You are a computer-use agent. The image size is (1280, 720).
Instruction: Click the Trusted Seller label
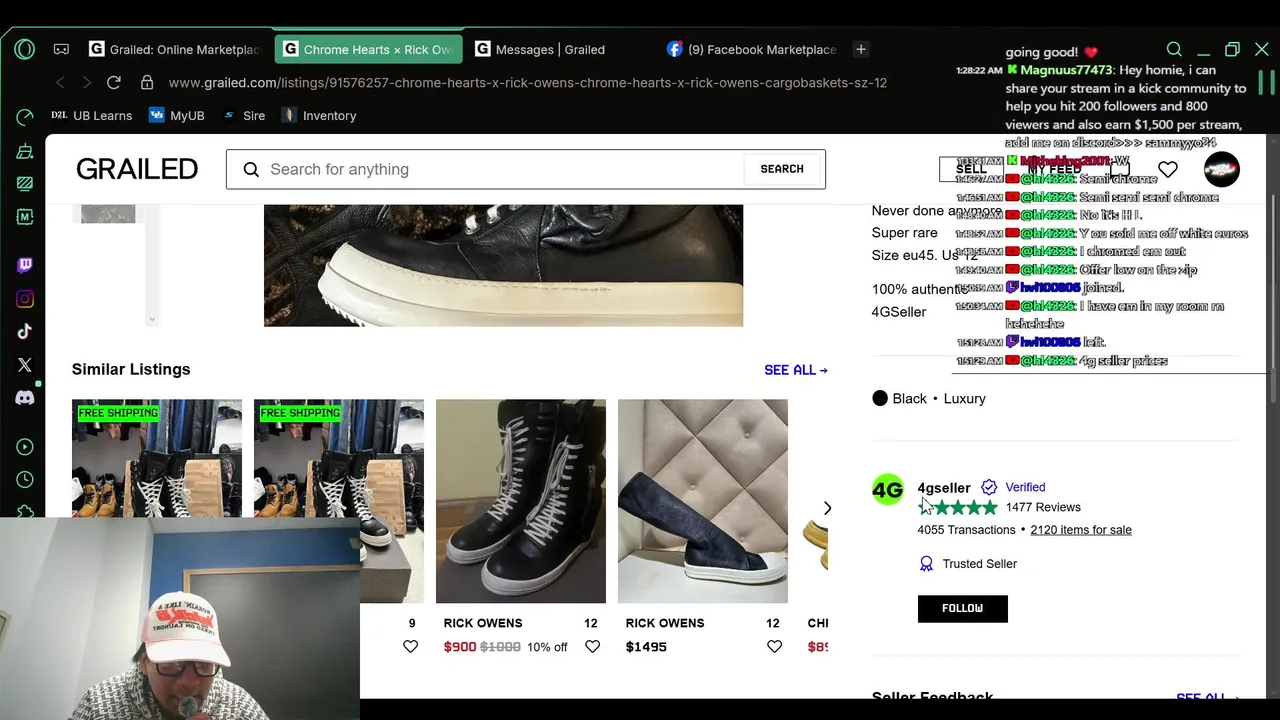(x=979, y=564)
